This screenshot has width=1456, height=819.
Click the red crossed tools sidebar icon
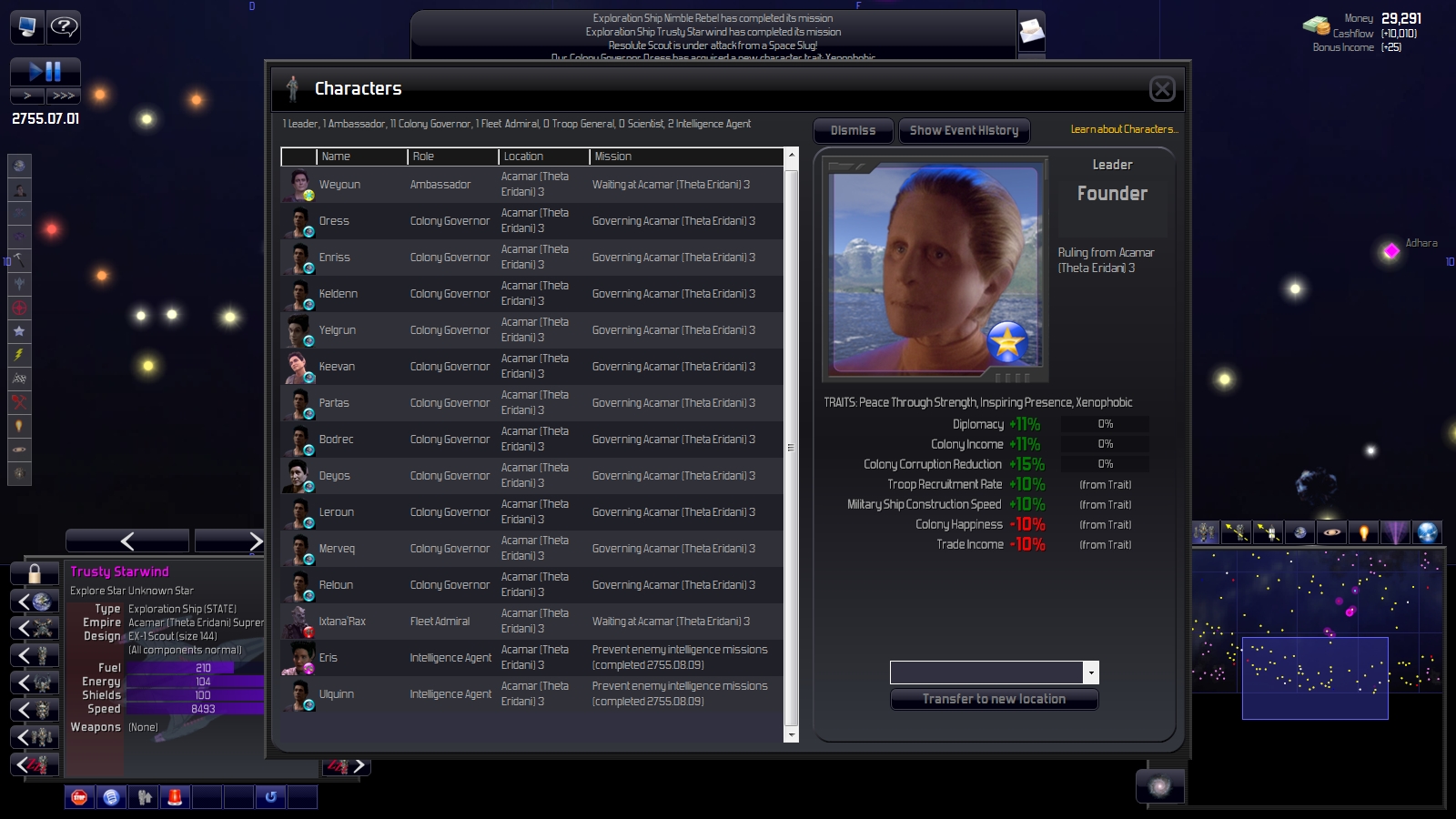pos(19,402)
